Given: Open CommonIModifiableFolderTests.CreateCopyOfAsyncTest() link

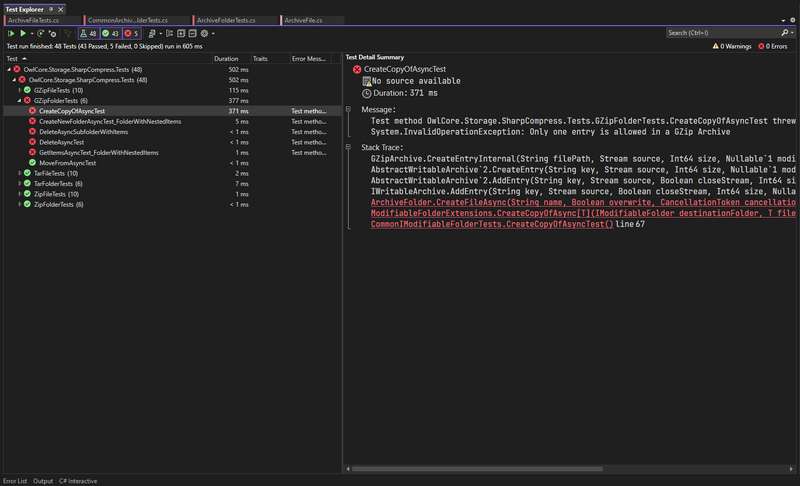Looking at the screenshot, I should click(x=492, y=224).
